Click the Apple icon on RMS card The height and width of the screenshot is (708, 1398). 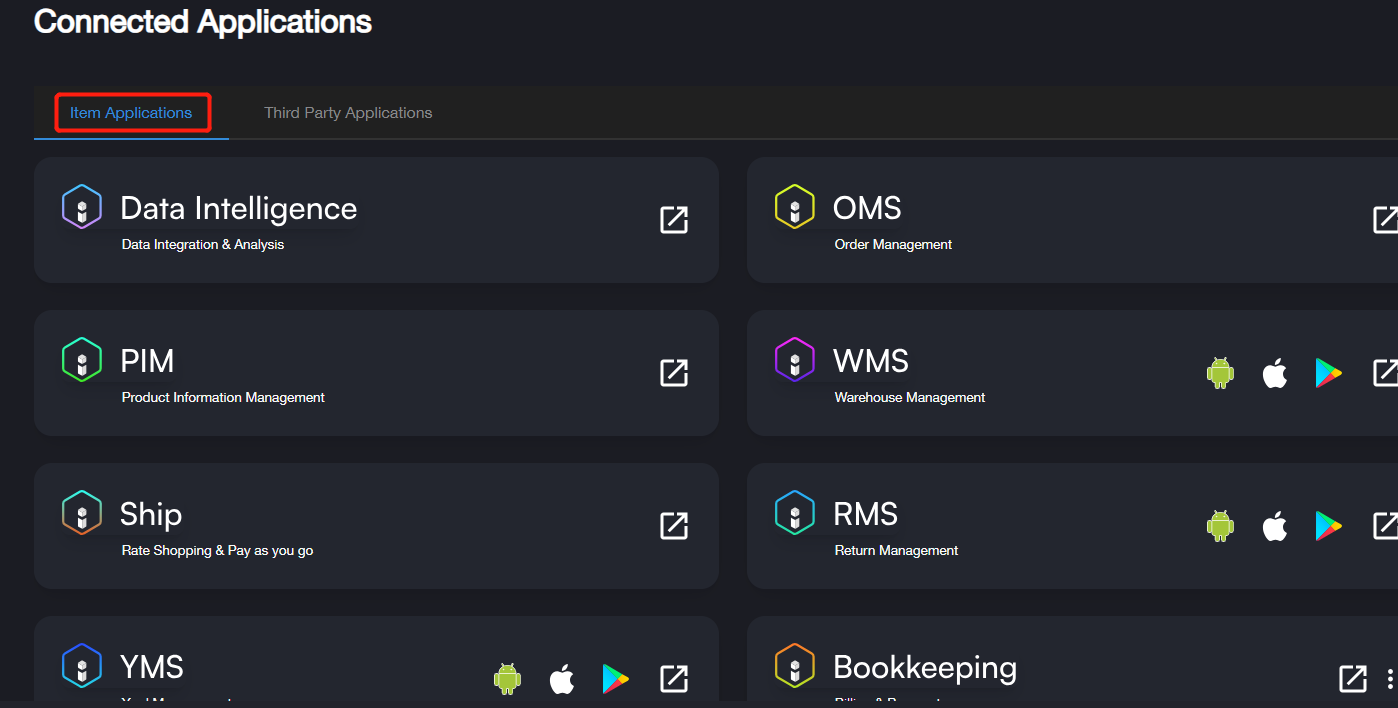(1274, 526)
